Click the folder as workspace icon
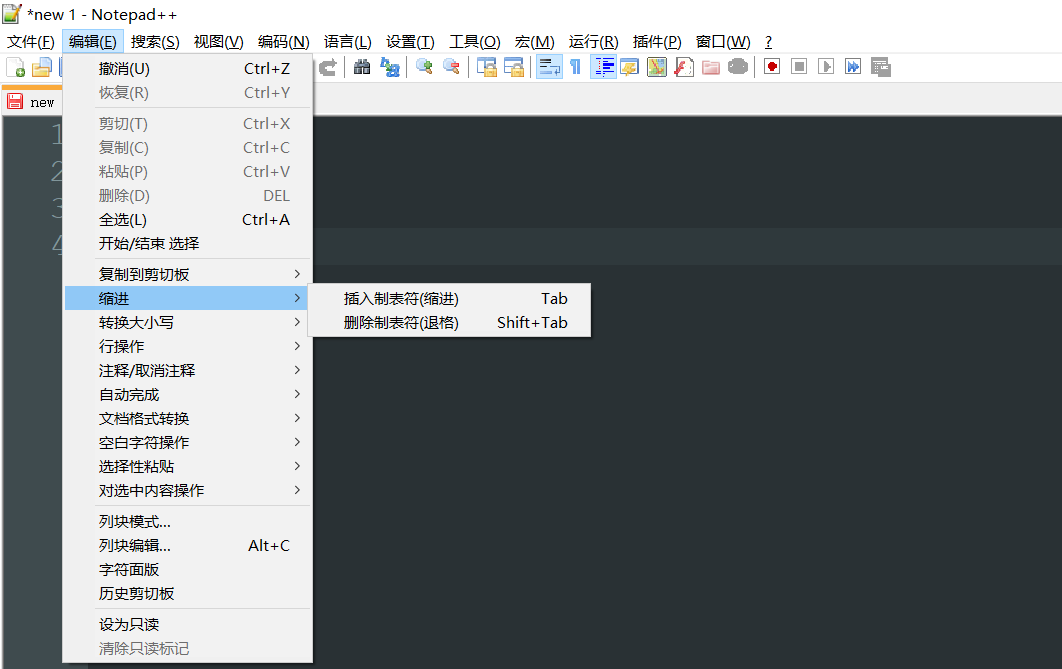 710,67
